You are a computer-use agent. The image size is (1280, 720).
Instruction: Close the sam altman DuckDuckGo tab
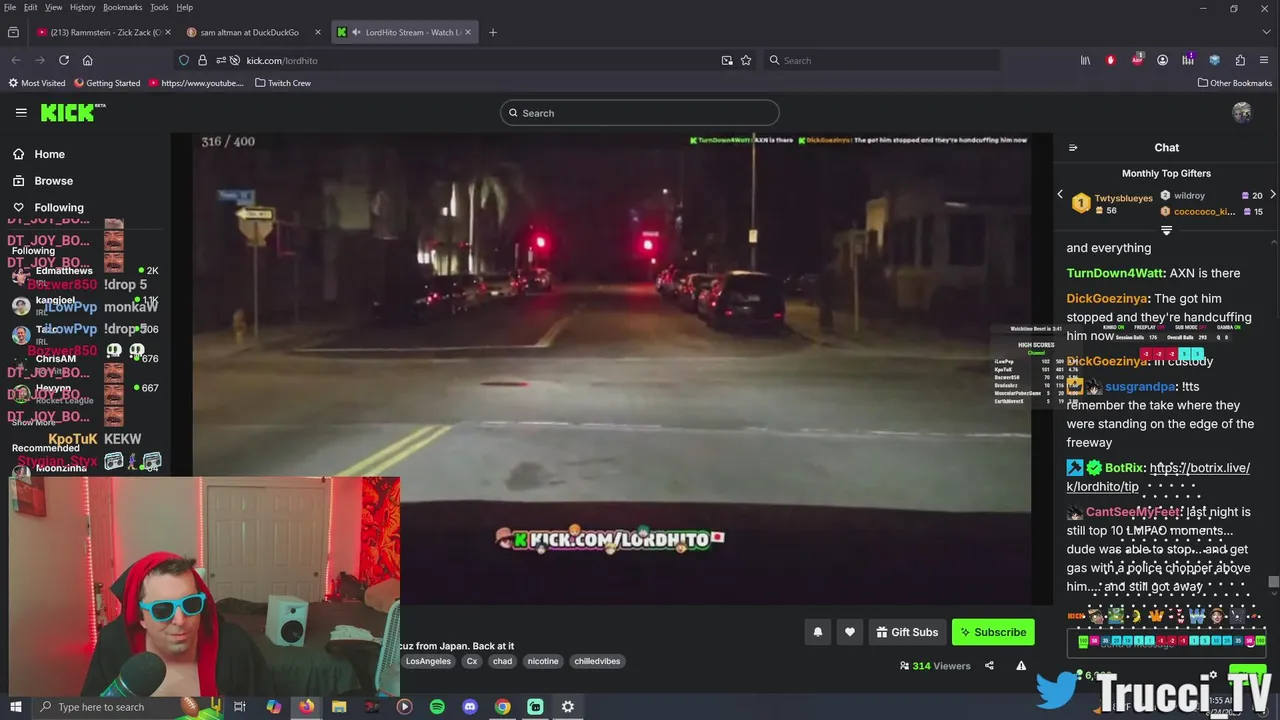click(318, 32)
